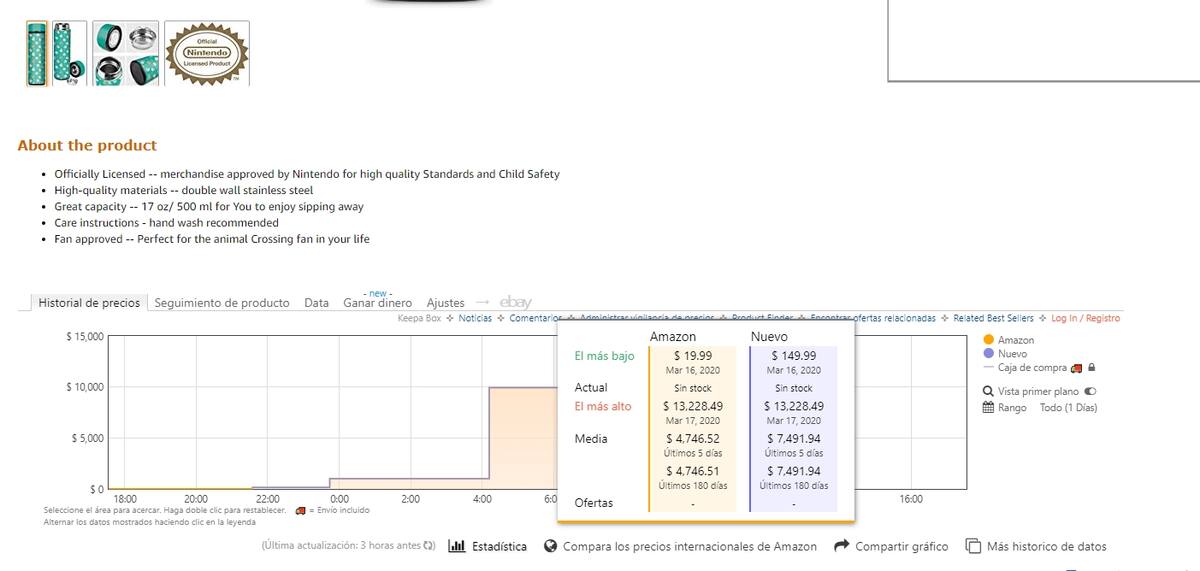This screenshot has width=1200, height=571.
Task: Click the 22:00 time axis label
Action: (268, 499)
